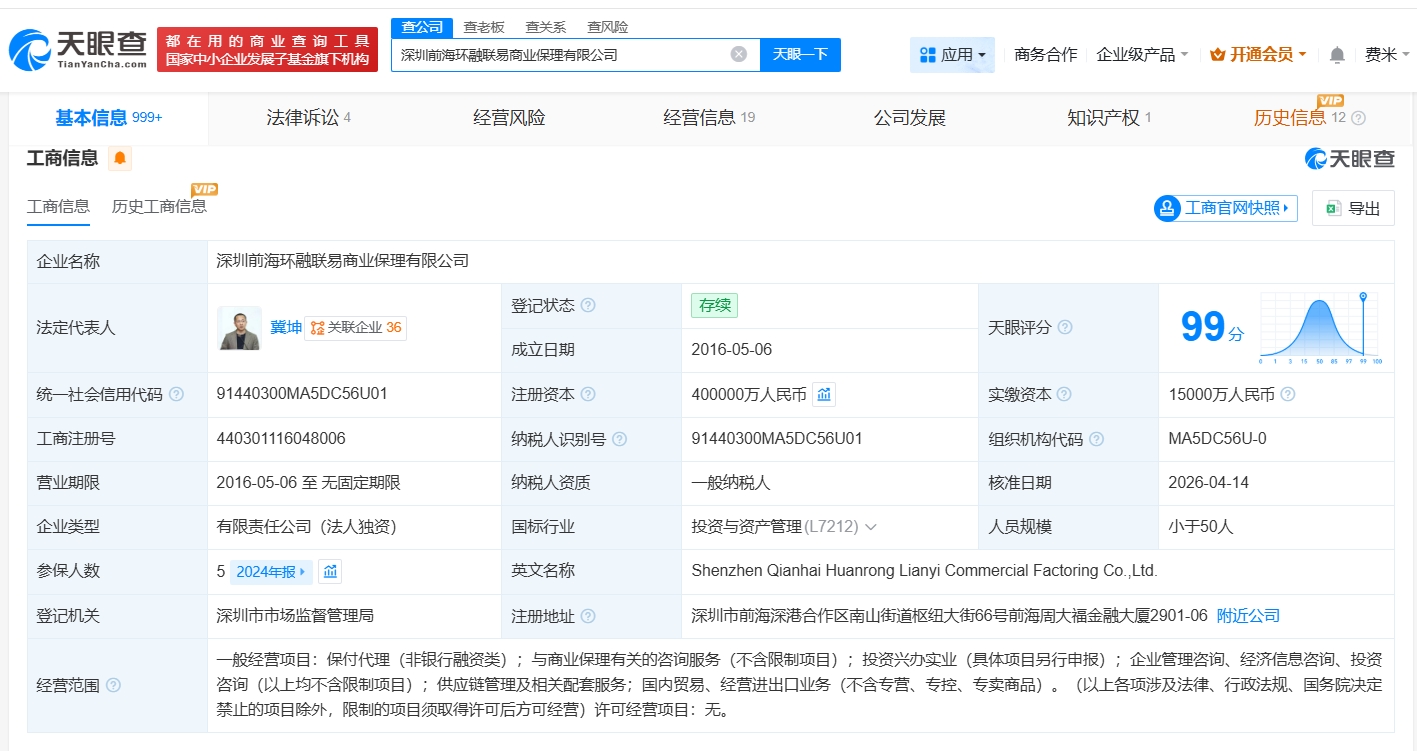Click the chart icon beside 2024年报
The image size is (1417, 751).
pyautogui.click(x=328, y=571)
